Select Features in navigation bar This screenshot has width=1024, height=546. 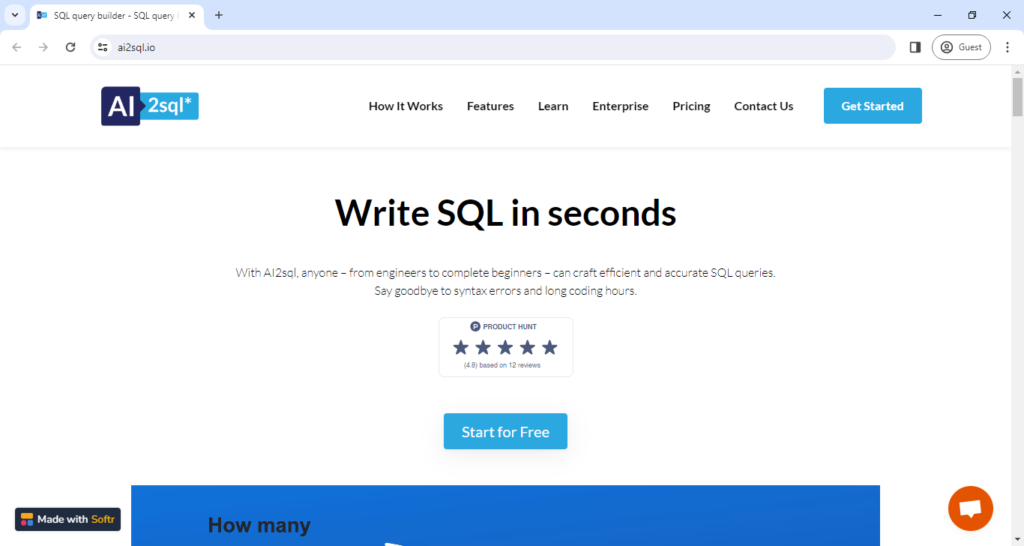(490, 106)
